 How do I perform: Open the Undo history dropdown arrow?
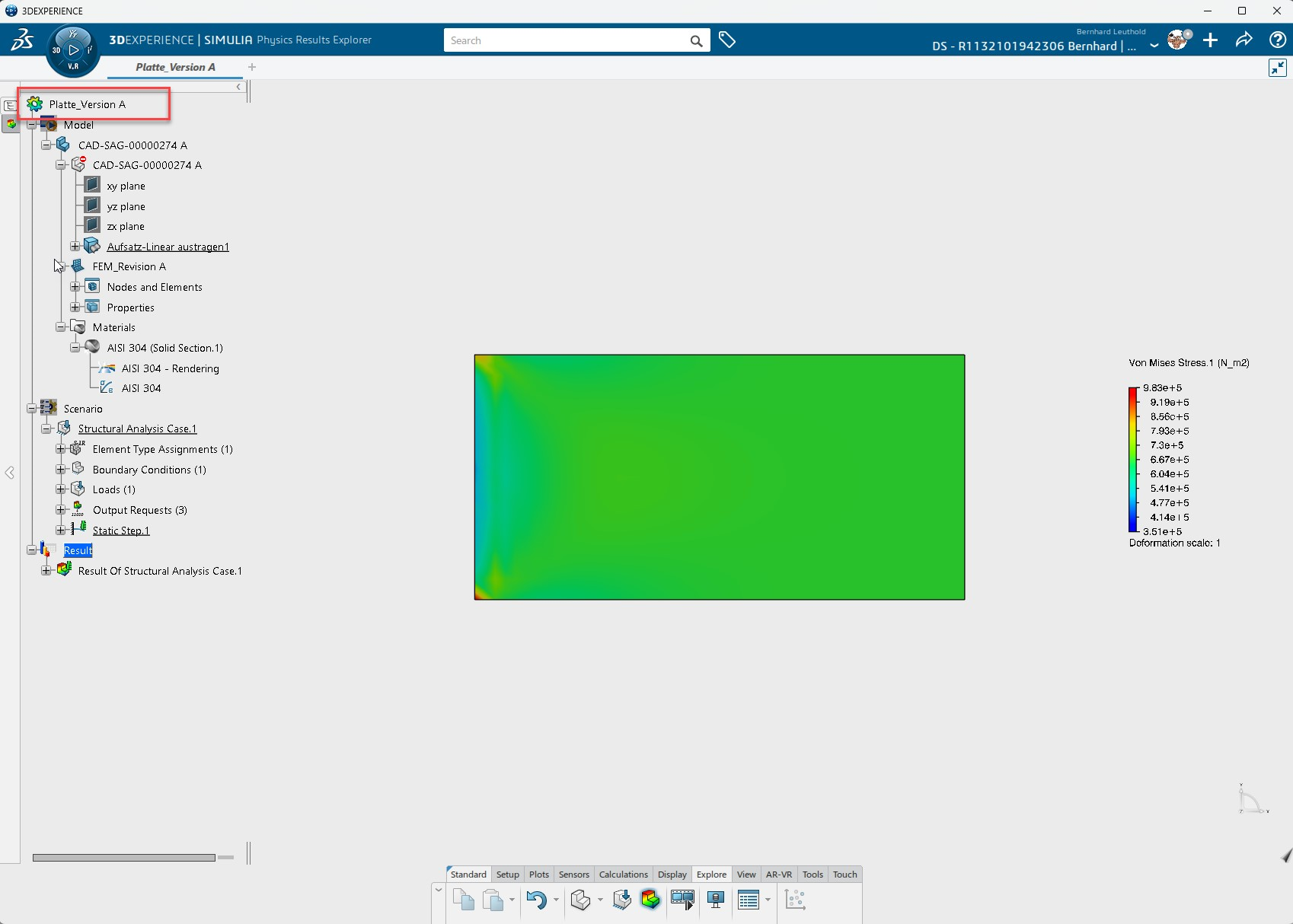(x=556, y=900)
